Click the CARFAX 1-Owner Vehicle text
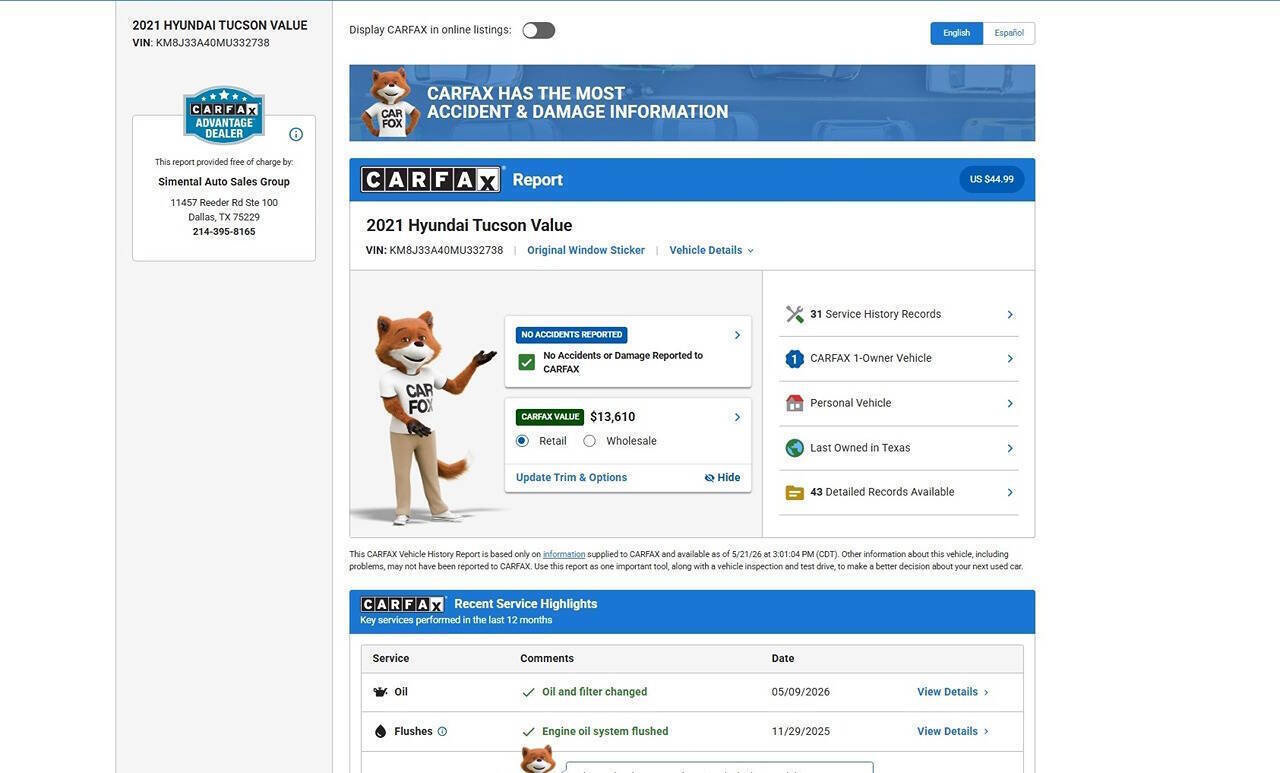Image resolution: width=1280 pixels, height=773 pixels. click(x=871, y=359)
